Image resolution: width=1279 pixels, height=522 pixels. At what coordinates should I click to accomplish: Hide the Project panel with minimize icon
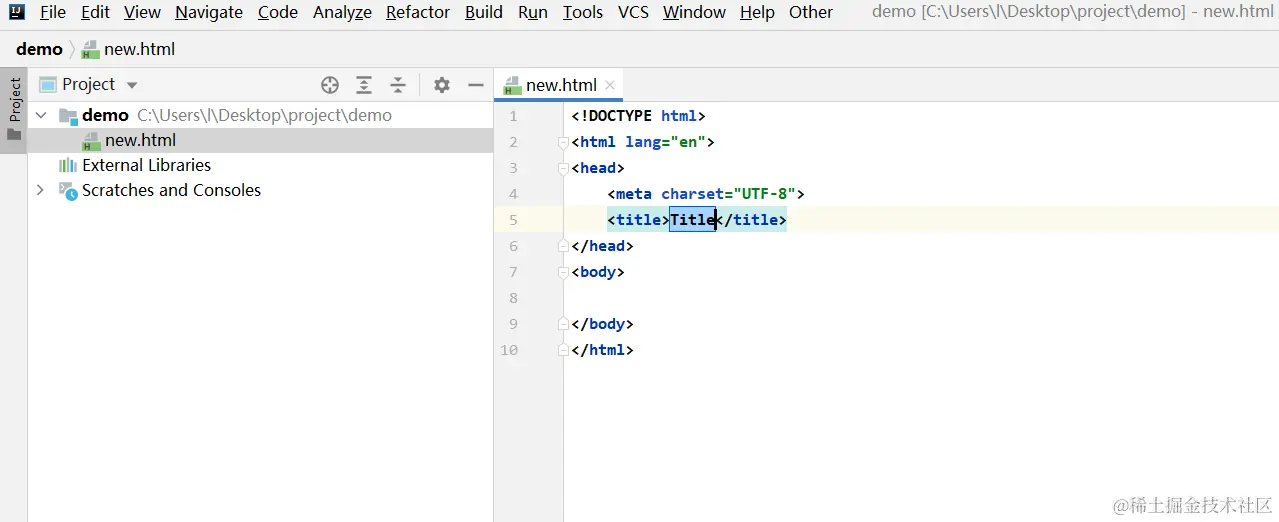(x=476, y=85)
